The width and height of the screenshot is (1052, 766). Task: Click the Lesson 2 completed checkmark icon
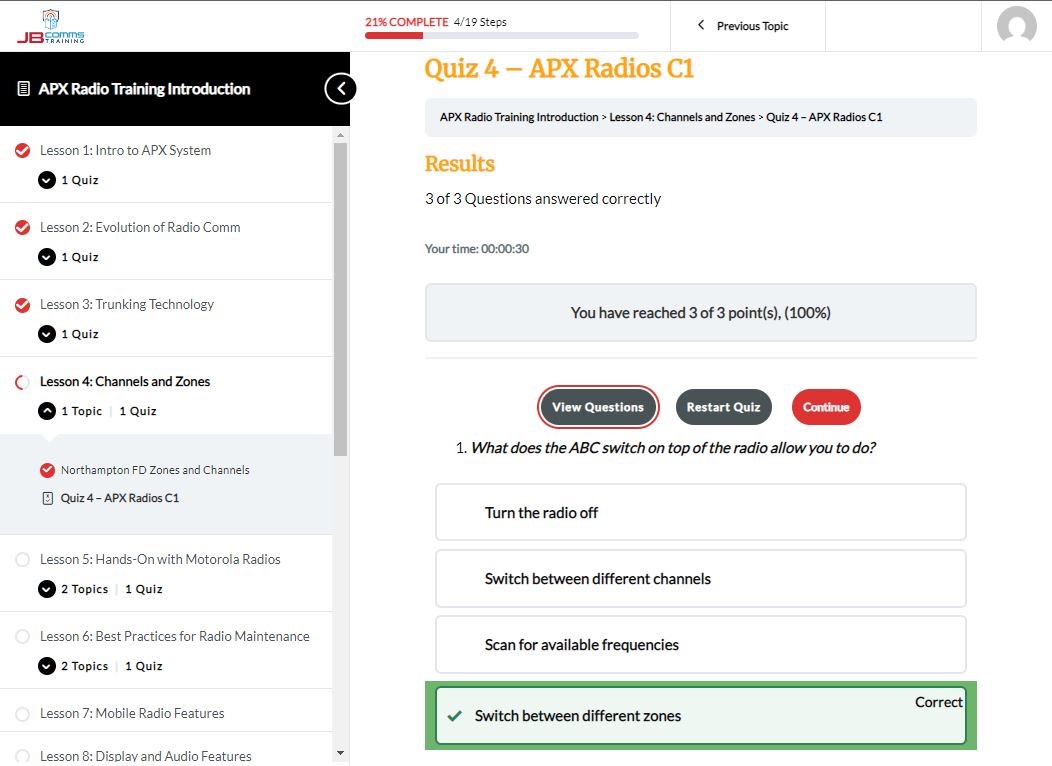(22, 227)
